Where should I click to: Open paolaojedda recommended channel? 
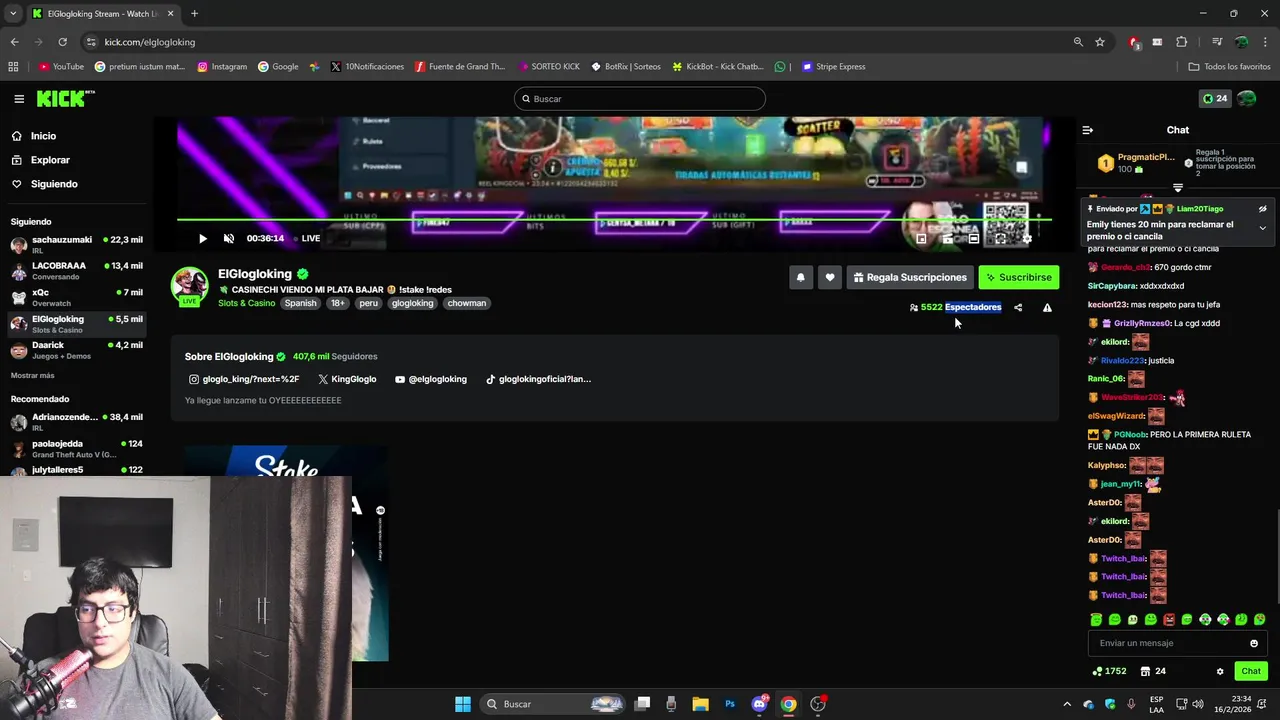77,448
